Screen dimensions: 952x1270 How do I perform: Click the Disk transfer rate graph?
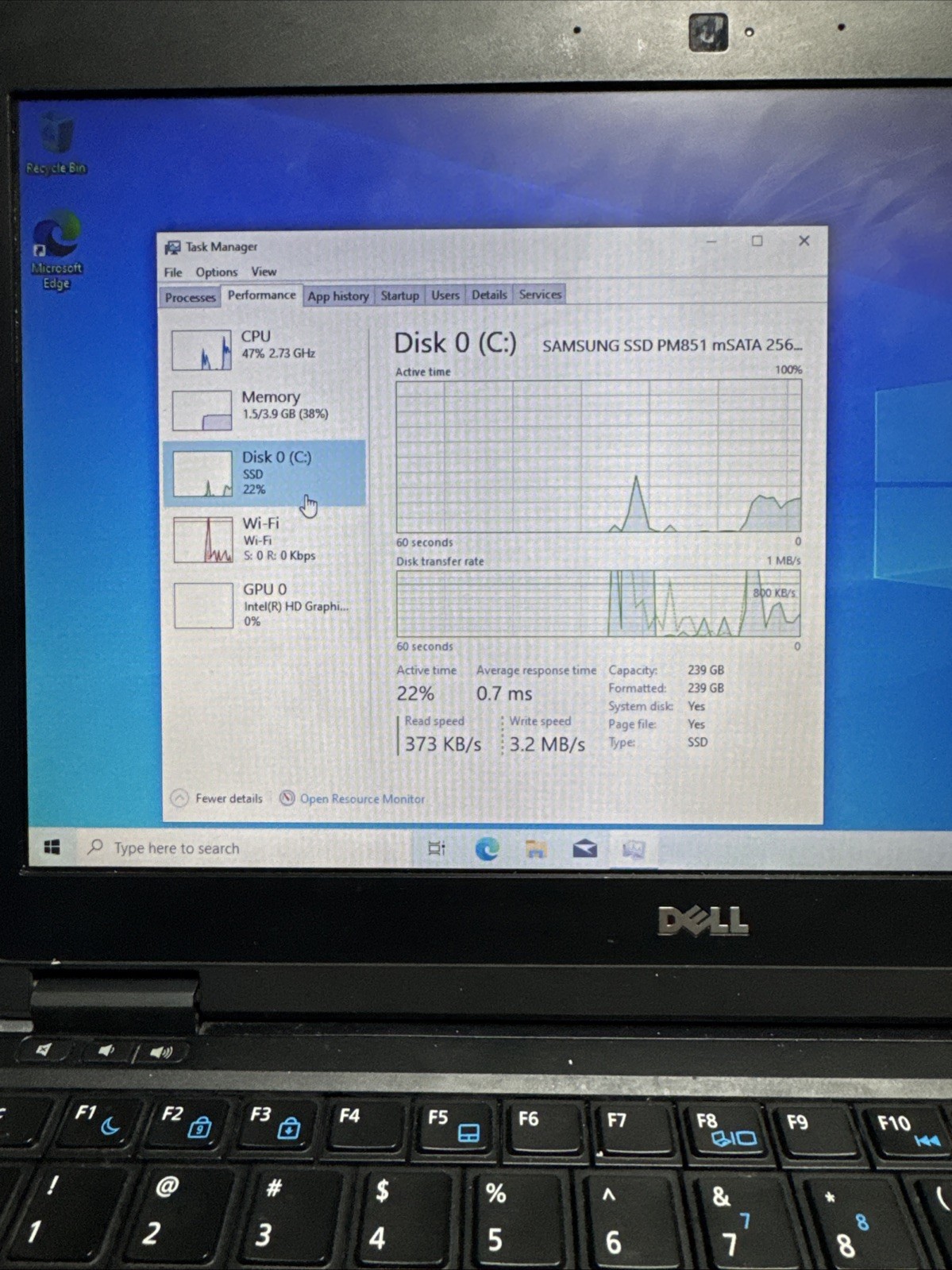[599, 603]
